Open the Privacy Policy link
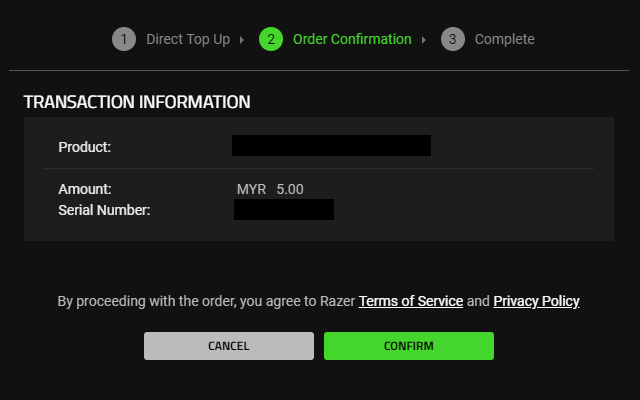This screenshot has width=640, height=400. pos(536,301)
